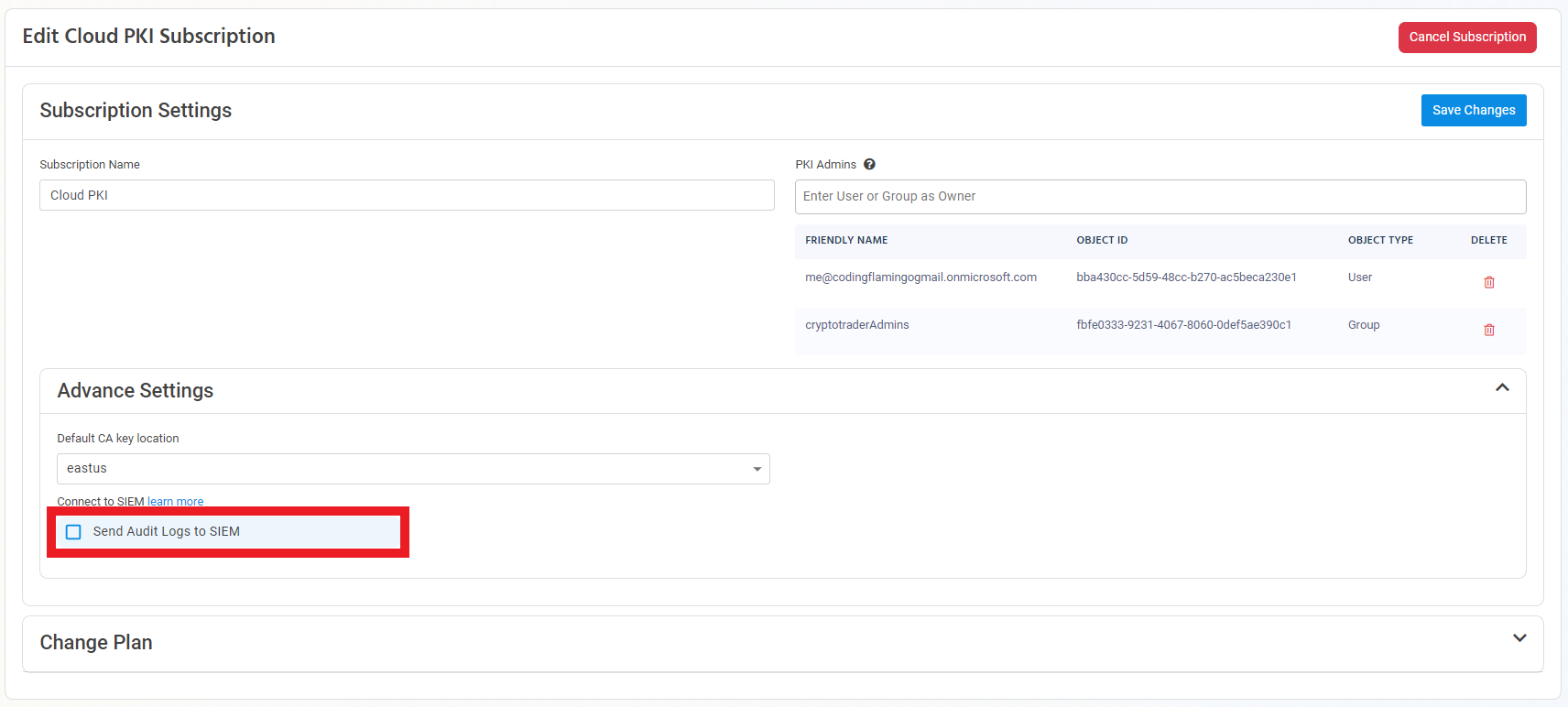This screenshot has width=1568, height=707.
Task: Click the PKI Admins help question mark icon
Action: pos(869,165)
